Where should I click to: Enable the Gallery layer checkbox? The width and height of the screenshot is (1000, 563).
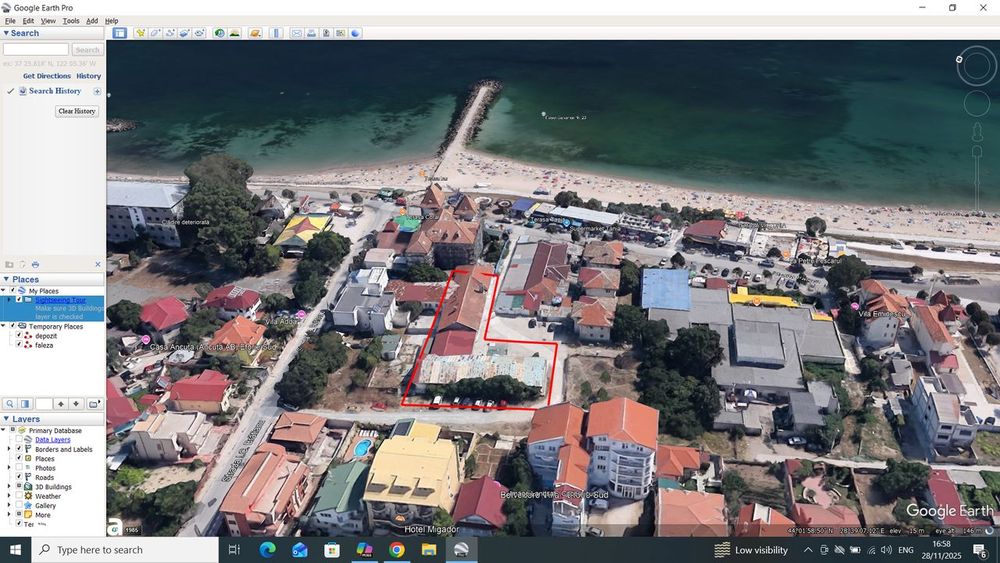(18, 505)
